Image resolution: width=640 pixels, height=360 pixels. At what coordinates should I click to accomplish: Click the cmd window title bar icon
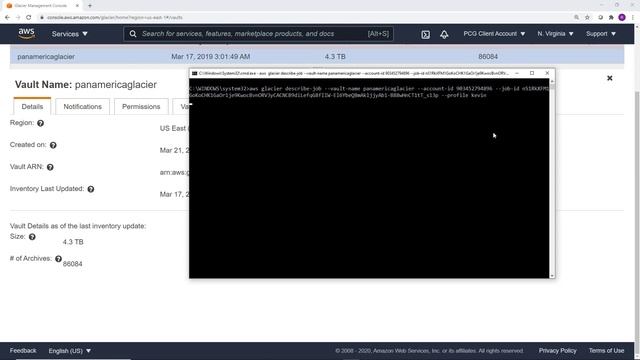point(195,73)
